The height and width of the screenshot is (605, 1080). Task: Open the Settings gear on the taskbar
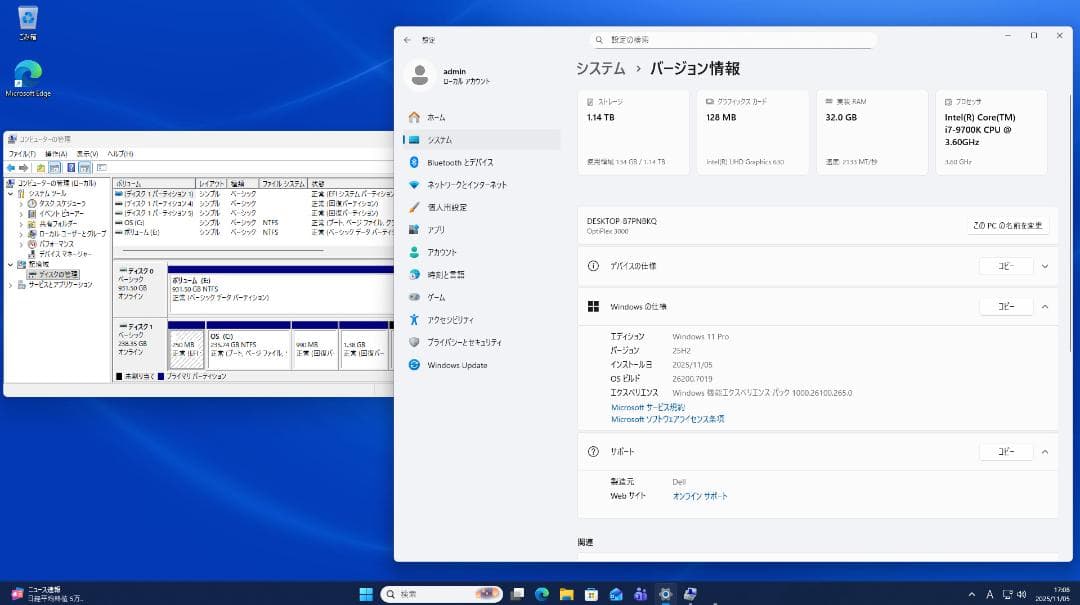666,593
